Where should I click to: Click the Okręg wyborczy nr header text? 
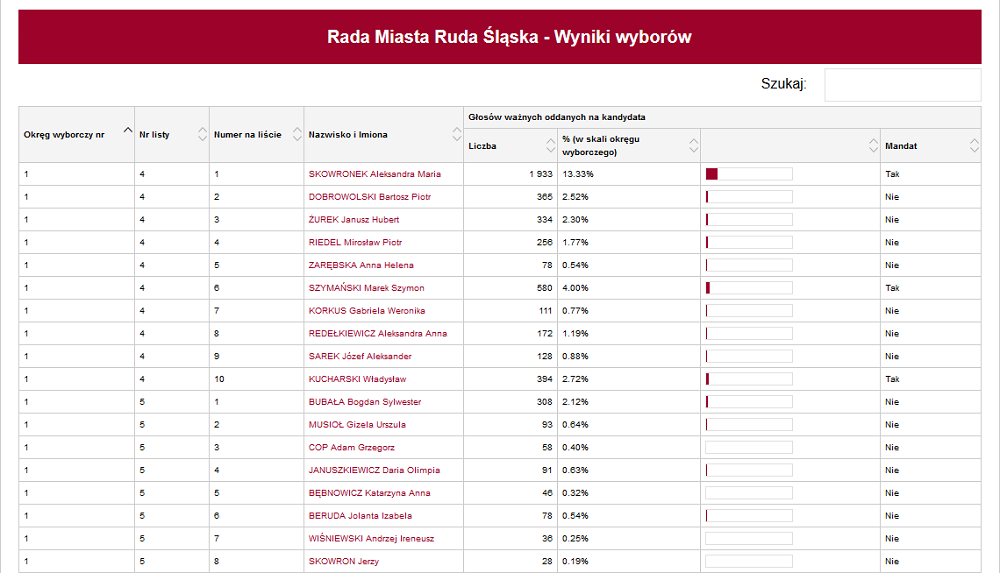pos(64,135)
